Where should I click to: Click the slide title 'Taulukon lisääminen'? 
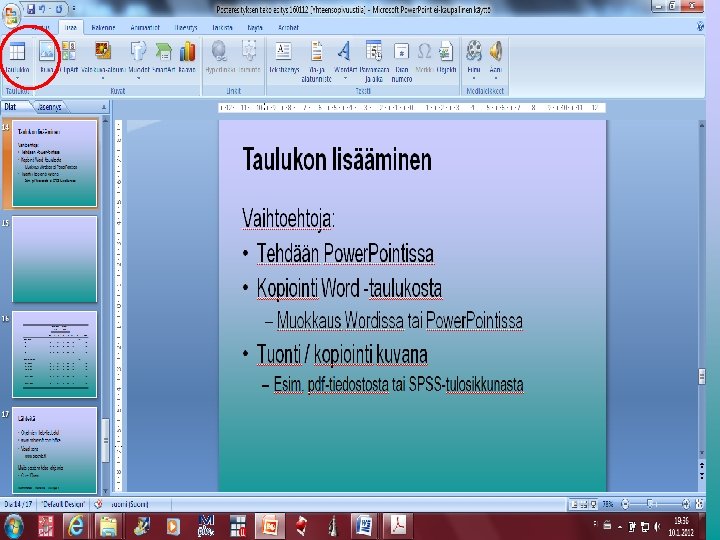click(x=337, y=159)
